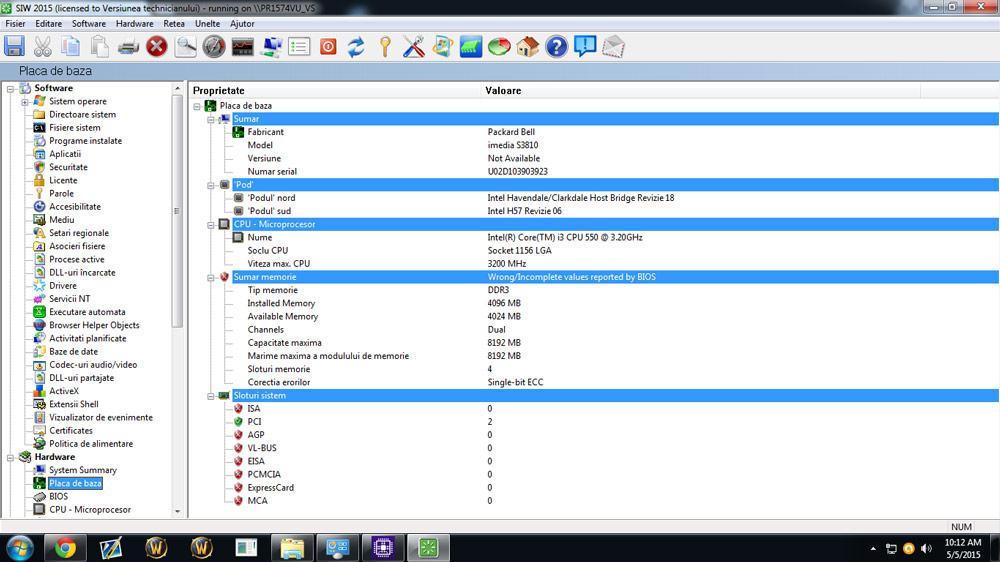Click the Save floppy disk toolbar icon
This screenshot has height=562, width=1000.
[14, 47]
